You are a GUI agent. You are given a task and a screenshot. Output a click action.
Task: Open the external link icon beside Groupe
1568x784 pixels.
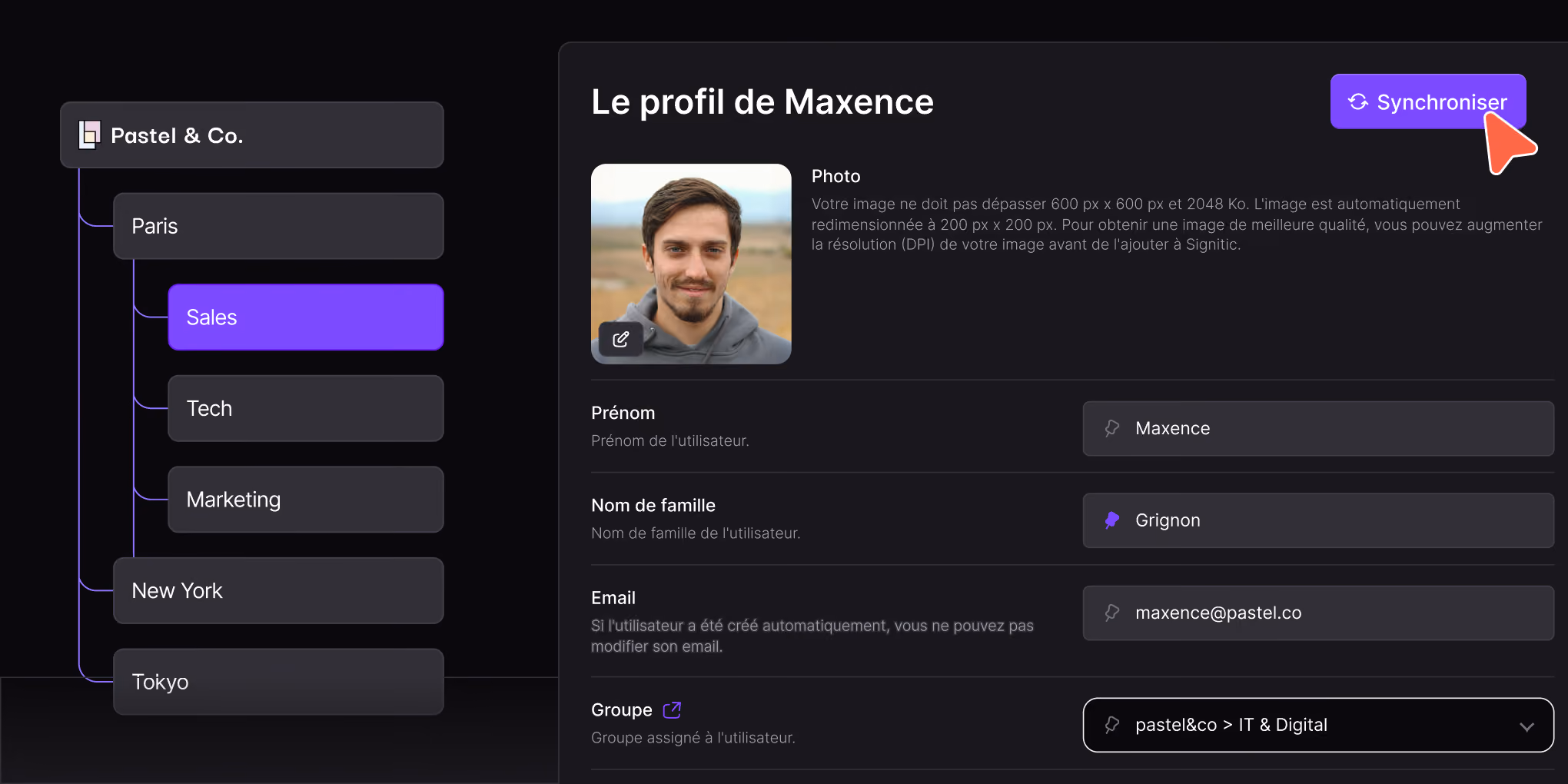click(672, 709)
